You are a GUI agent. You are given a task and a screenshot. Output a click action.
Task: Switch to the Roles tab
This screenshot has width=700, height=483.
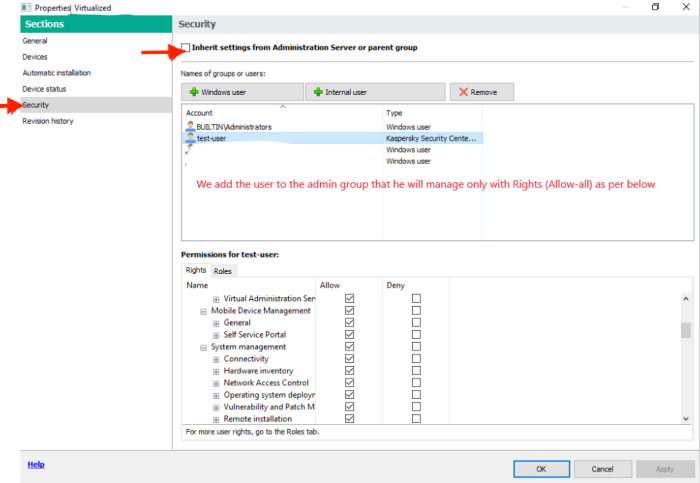[x=223, y=271]
